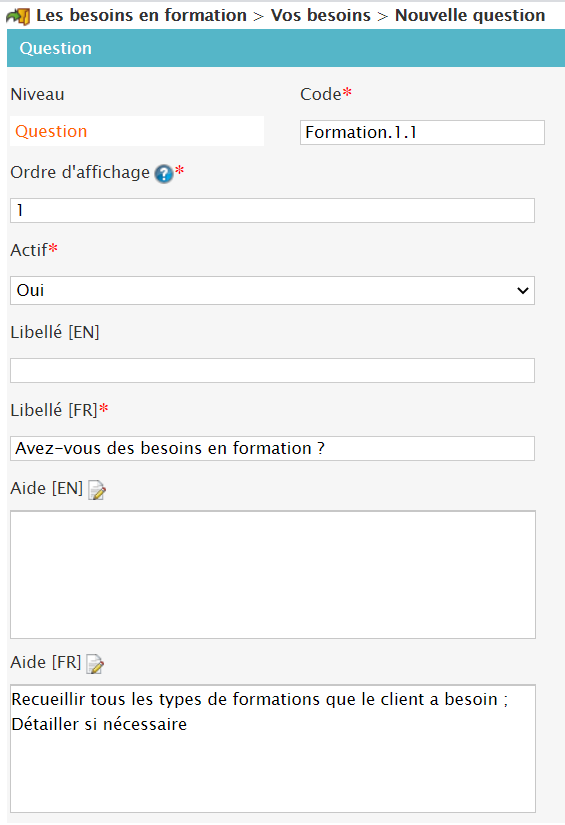Viewport: 565px width, 825px height.
Task: Click the Code label
Action: click(321, 94)
